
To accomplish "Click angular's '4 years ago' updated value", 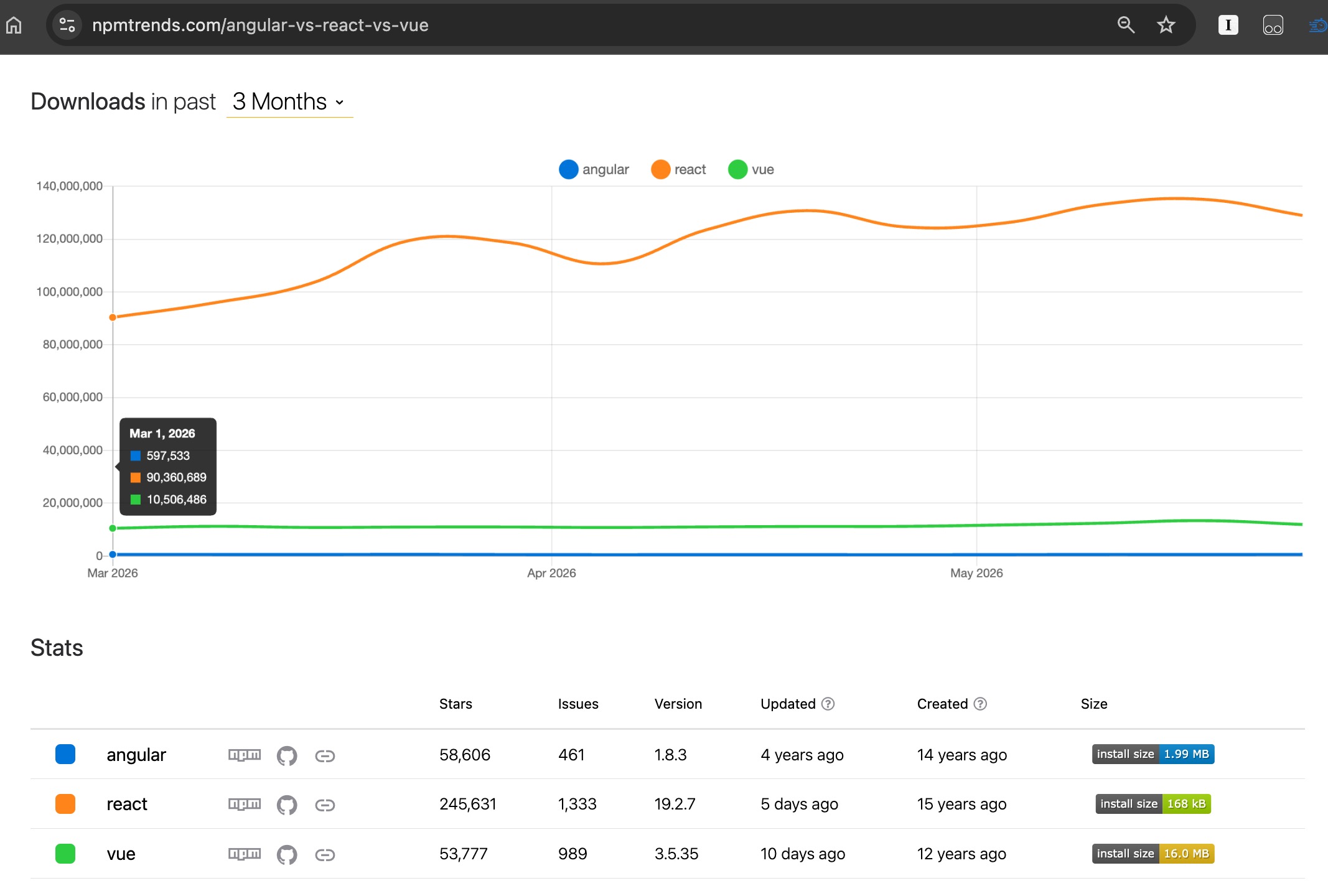I will [802, 755].
